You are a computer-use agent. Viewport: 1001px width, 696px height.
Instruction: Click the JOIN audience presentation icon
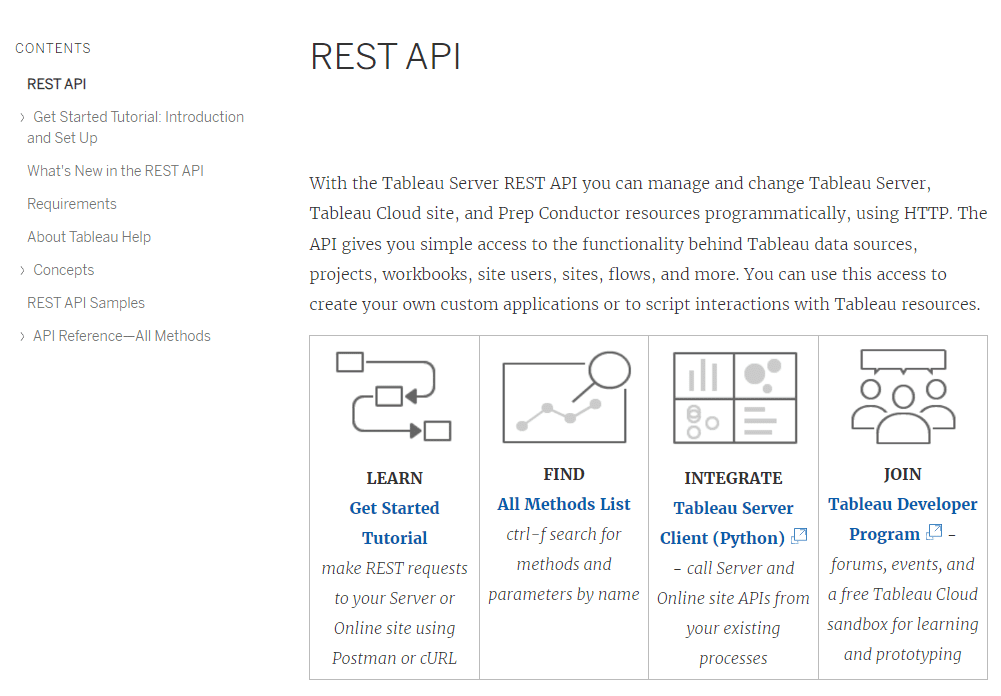coord(902,395)
